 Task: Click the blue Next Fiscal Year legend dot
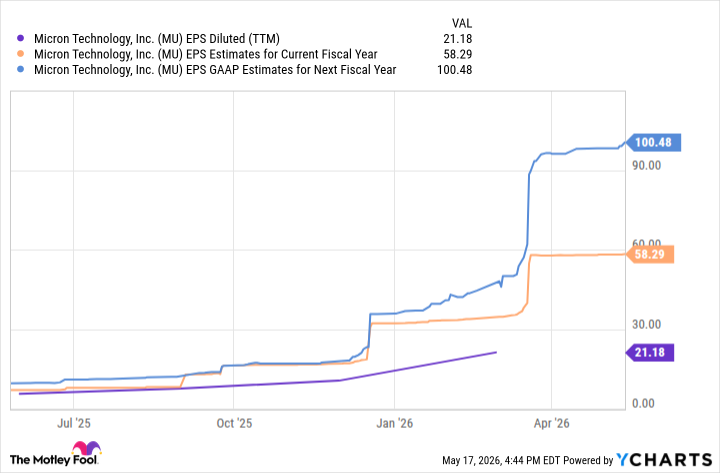[x=20, y=70]
